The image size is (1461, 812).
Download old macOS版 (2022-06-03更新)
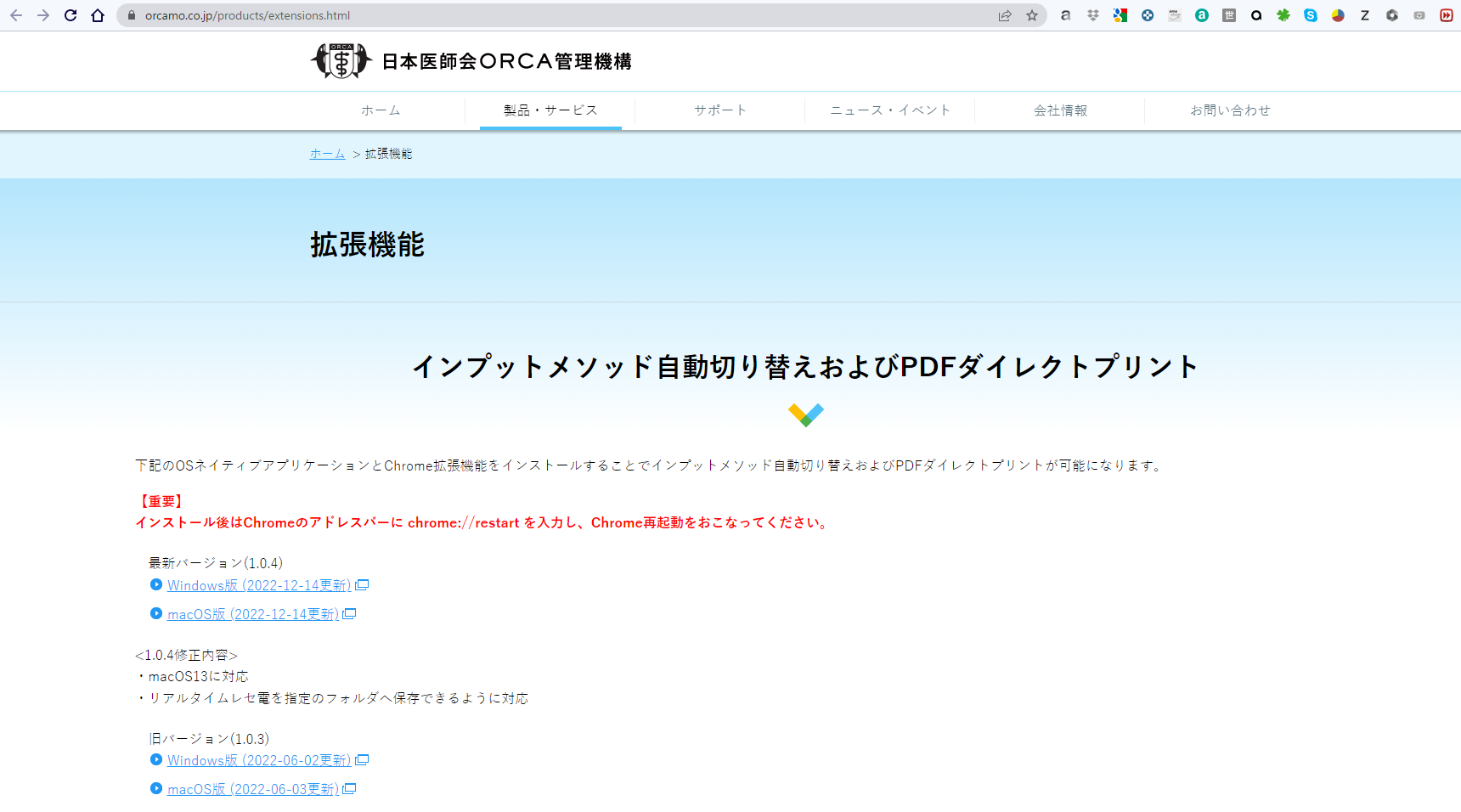tap(253, 789)
